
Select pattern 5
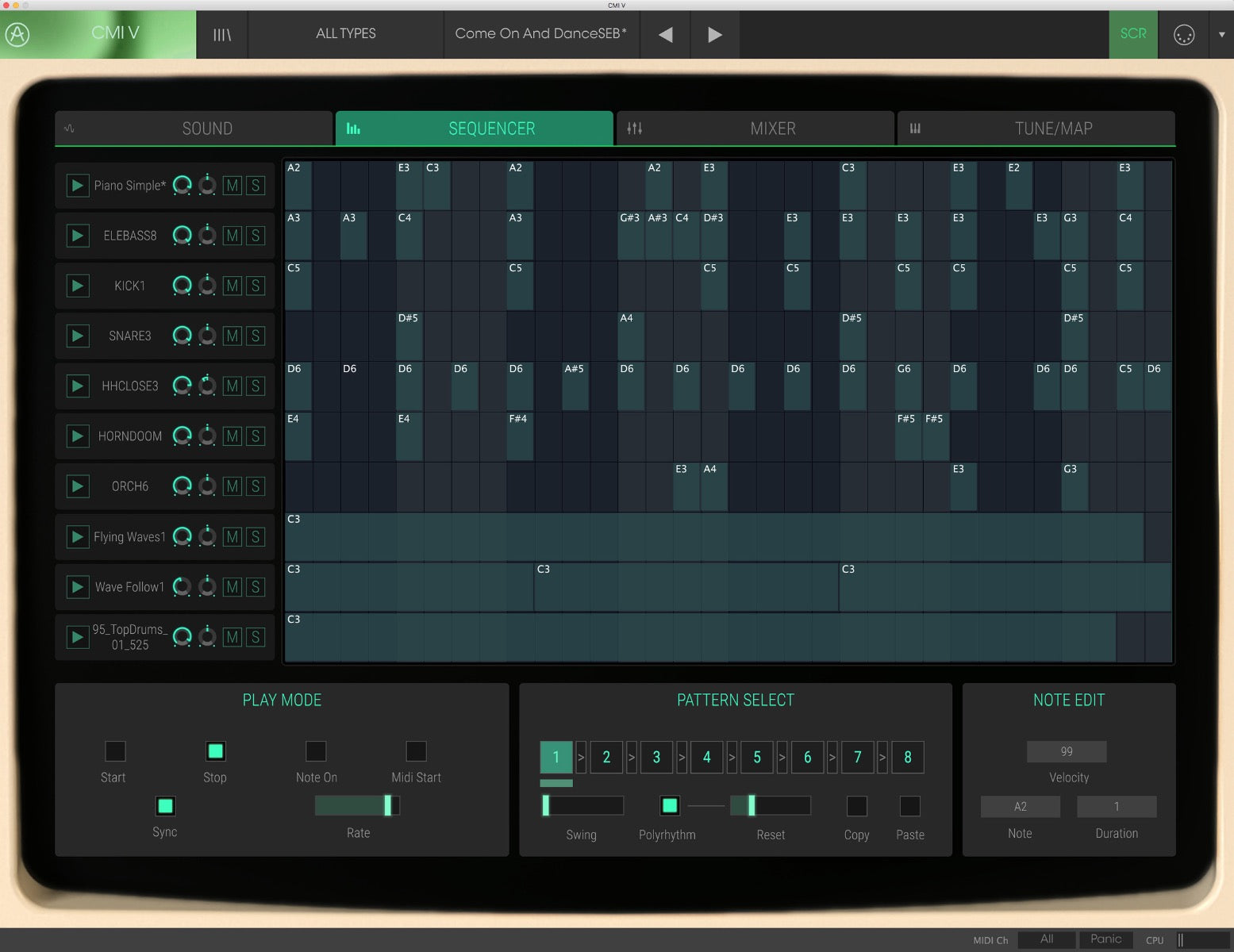point(757,758)
